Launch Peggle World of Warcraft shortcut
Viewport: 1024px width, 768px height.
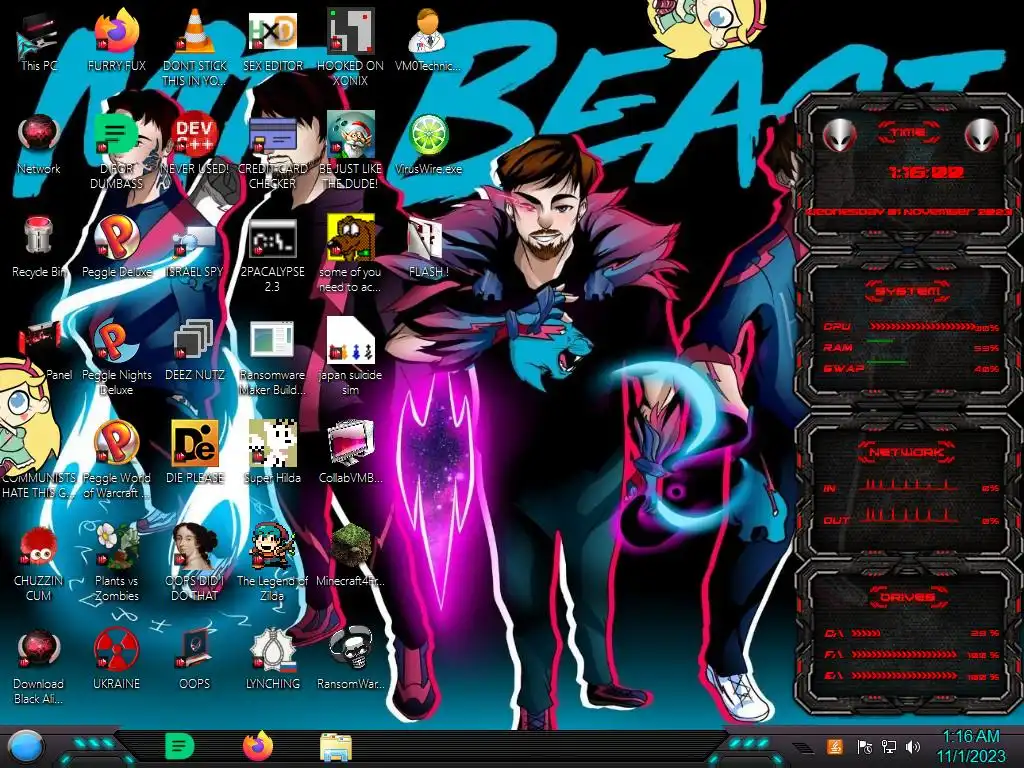click(117, 460)
